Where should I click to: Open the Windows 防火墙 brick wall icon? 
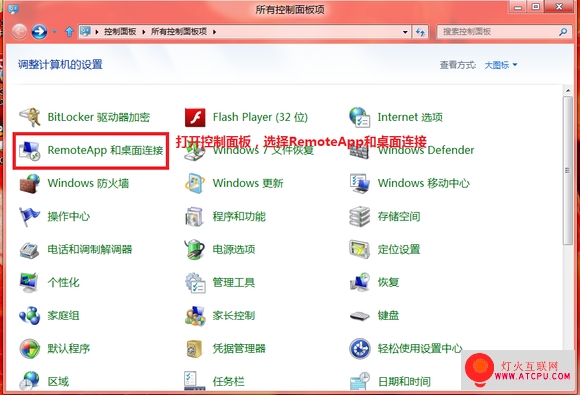coord(30,183)
